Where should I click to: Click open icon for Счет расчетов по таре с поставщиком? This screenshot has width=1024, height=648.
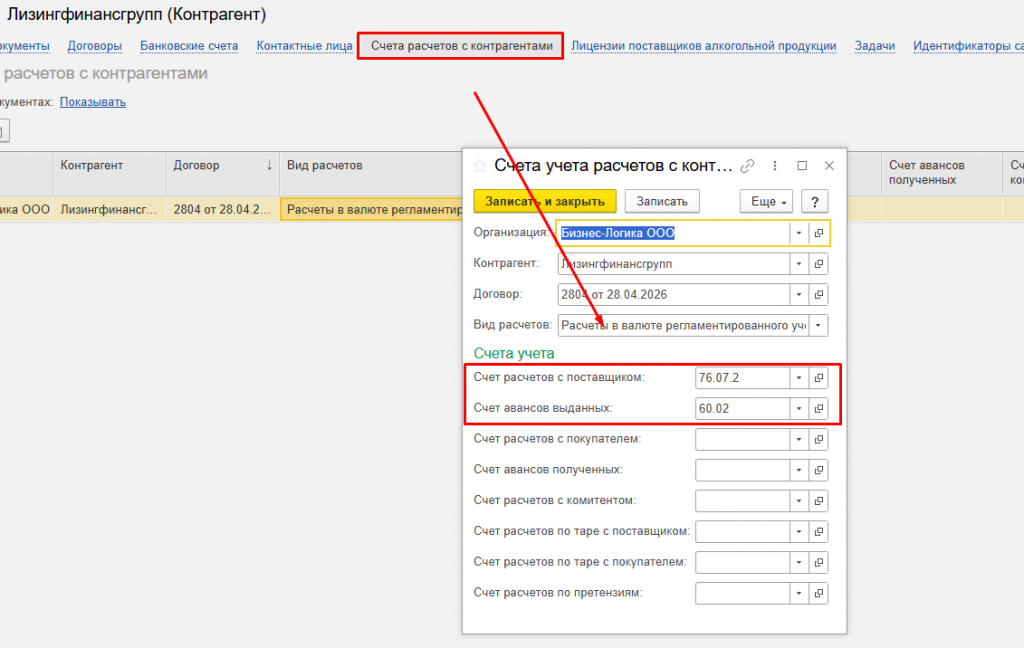pyautogui.click(x=818, y=531)
